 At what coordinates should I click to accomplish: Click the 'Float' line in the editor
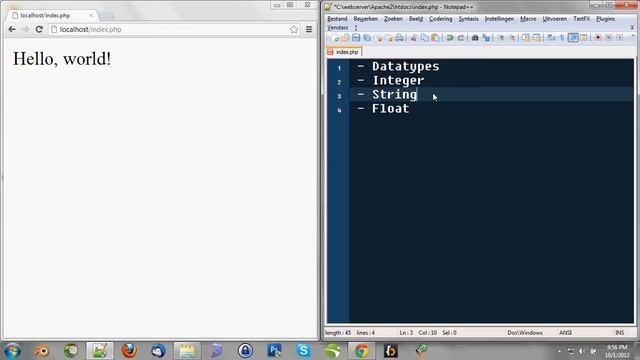(x=390, y=109)
